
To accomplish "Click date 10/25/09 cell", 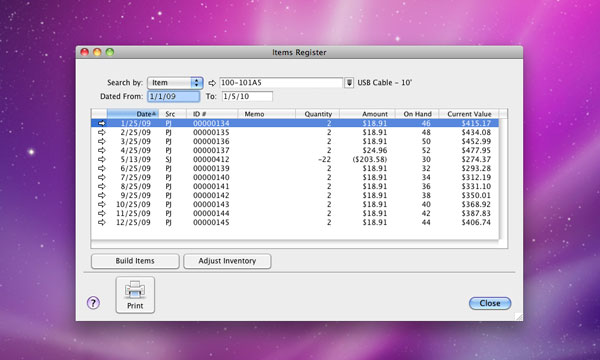I will pos(133,204).
